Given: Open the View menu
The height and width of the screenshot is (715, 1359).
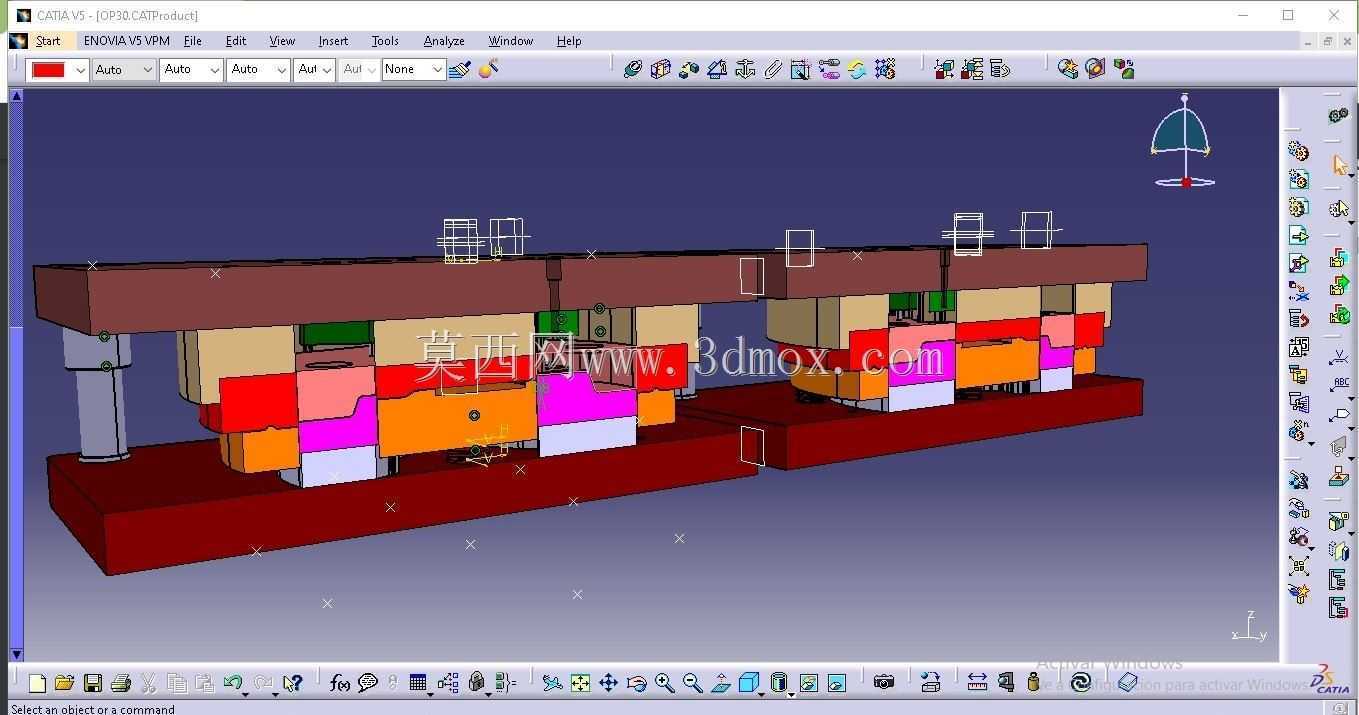Looking at the screenshot, I should (x=282, y=41).
